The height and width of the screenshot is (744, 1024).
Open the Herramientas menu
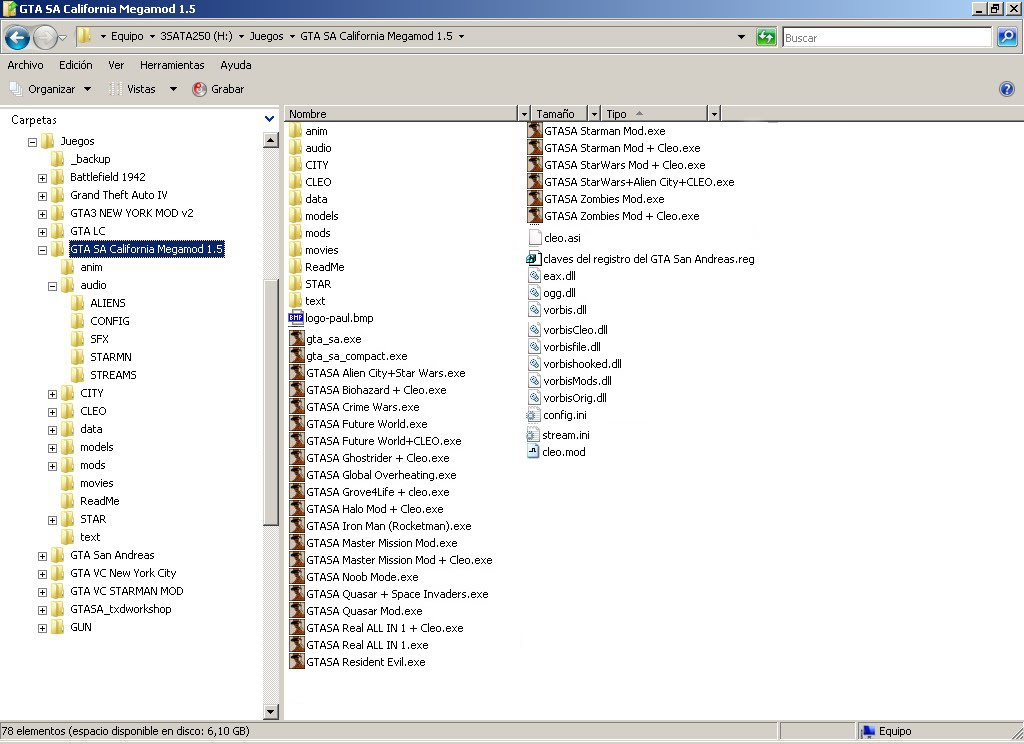pyautogui.click(x=172, y=65)
